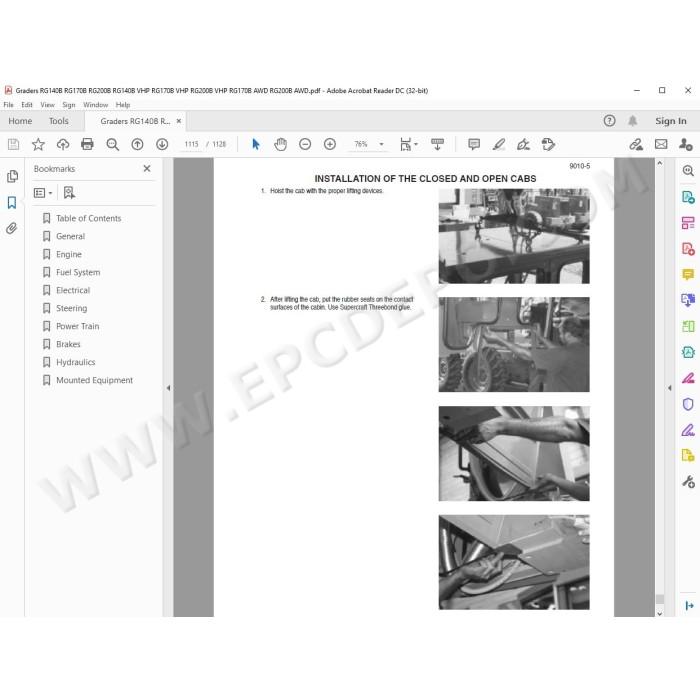Collapse the left navigation pane arrow
Image resolution: width=700 pixels, height=700 pixels.
click(x=168, y=388)
